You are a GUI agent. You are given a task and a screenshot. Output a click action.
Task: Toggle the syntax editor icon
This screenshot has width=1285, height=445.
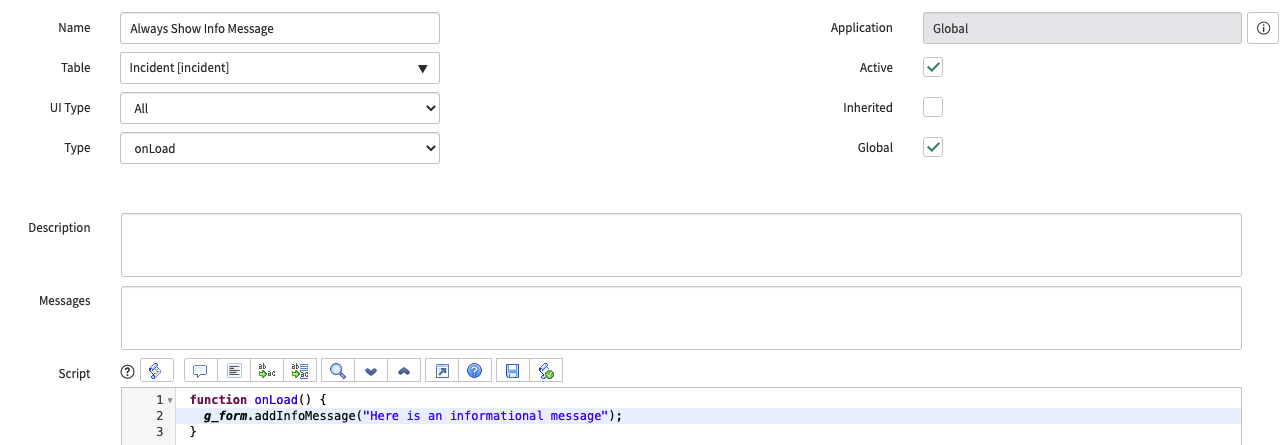[x=157, y=371]
